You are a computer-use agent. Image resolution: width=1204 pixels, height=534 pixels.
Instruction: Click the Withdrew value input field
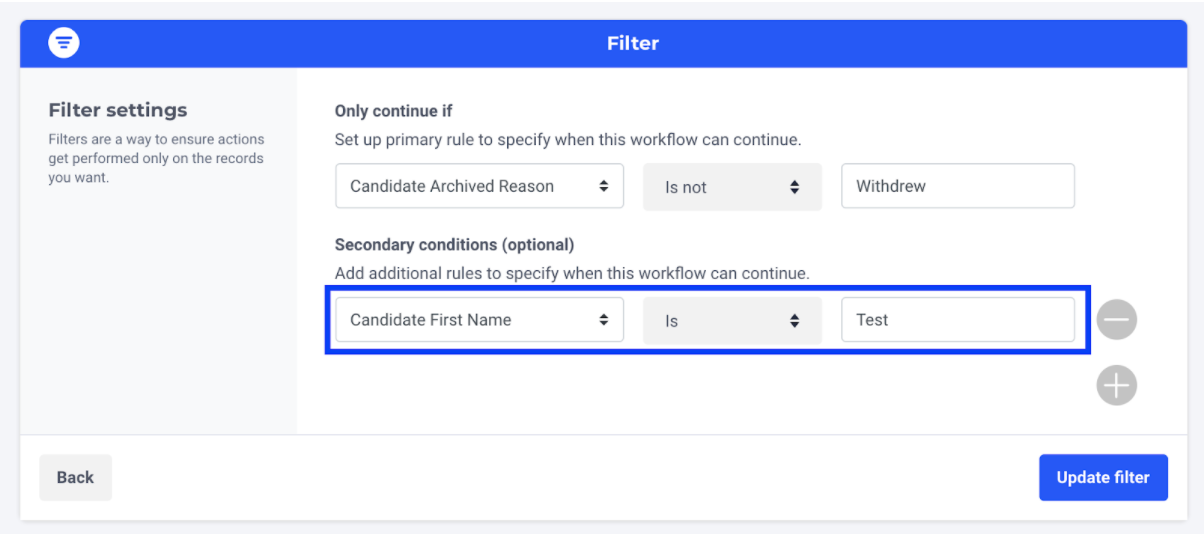957,187
